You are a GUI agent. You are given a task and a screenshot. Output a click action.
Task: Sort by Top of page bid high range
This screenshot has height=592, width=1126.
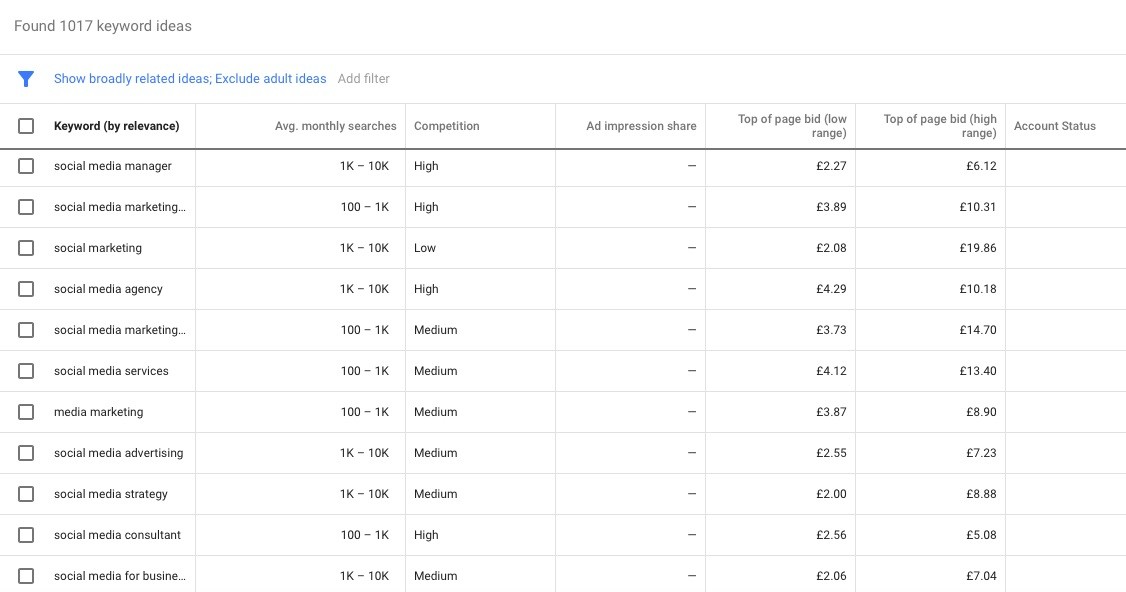(940, 126)
